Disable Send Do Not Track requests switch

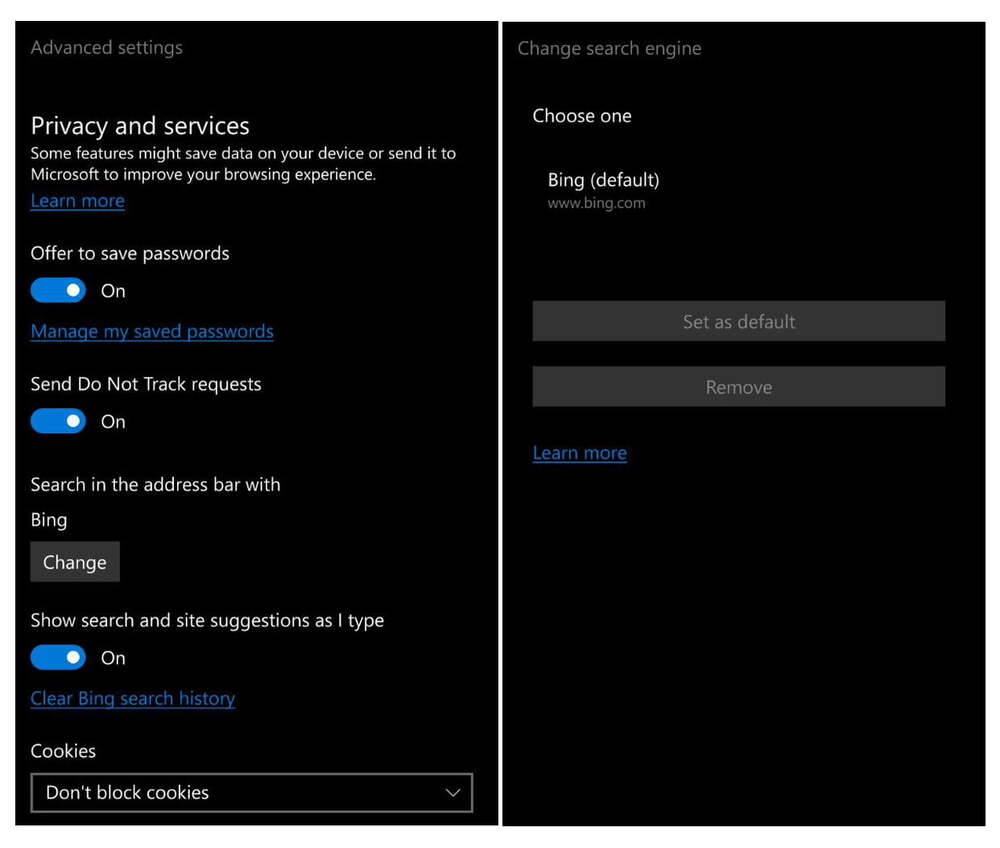point(58,421)
